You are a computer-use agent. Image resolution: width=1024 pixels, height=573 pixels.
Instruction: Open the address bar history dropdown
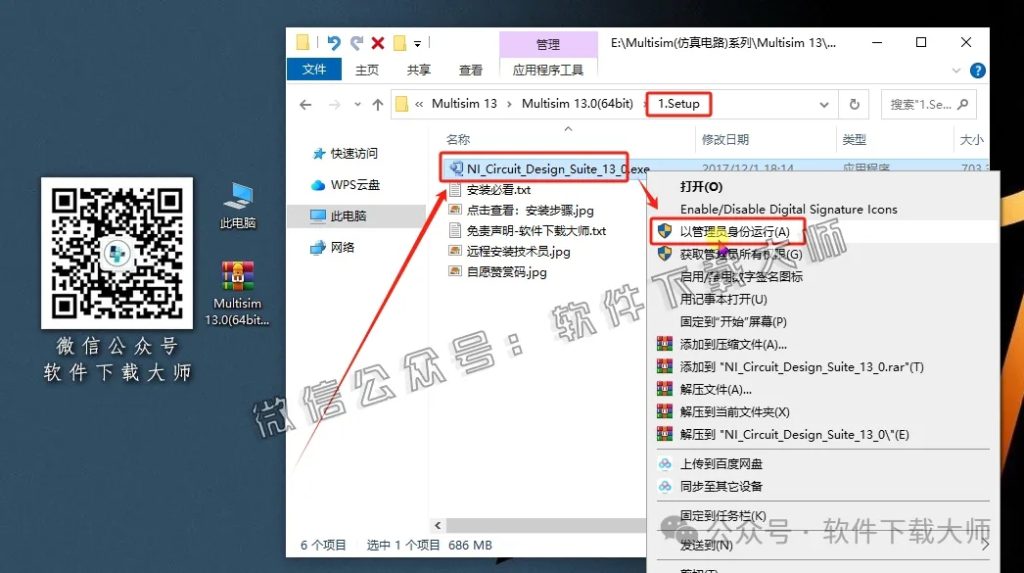click(x=824, y=105)
